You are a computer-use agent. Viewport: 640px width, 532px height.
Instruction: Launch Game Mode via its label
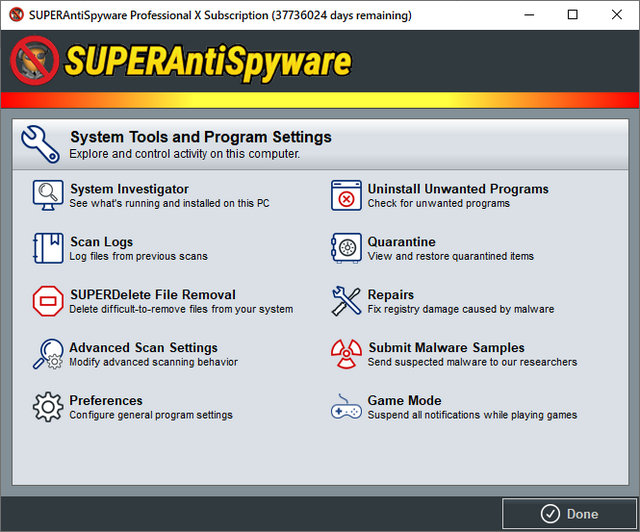click(404, 401)
